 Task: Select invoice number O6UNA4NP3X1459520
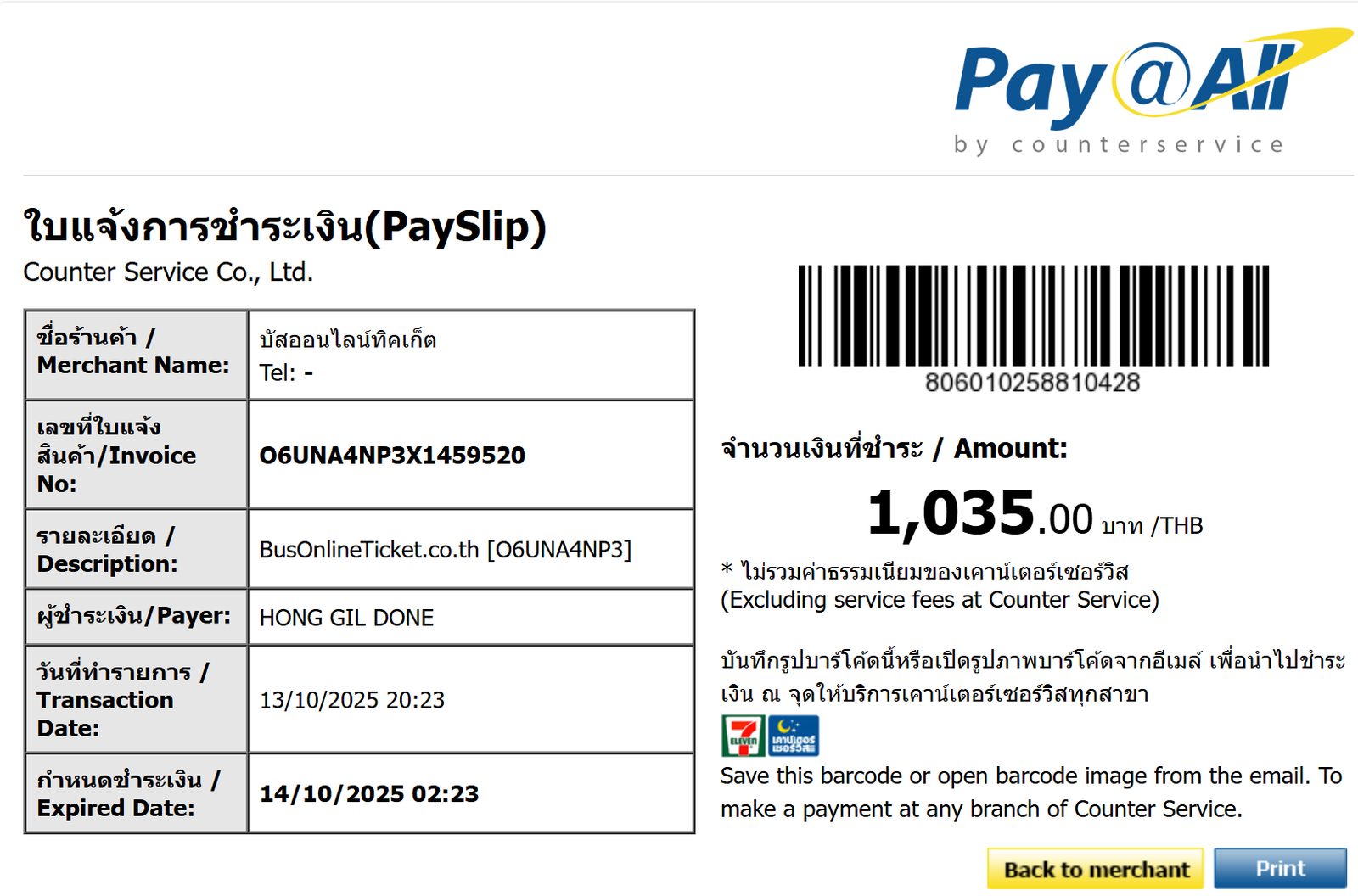point(392,456)
